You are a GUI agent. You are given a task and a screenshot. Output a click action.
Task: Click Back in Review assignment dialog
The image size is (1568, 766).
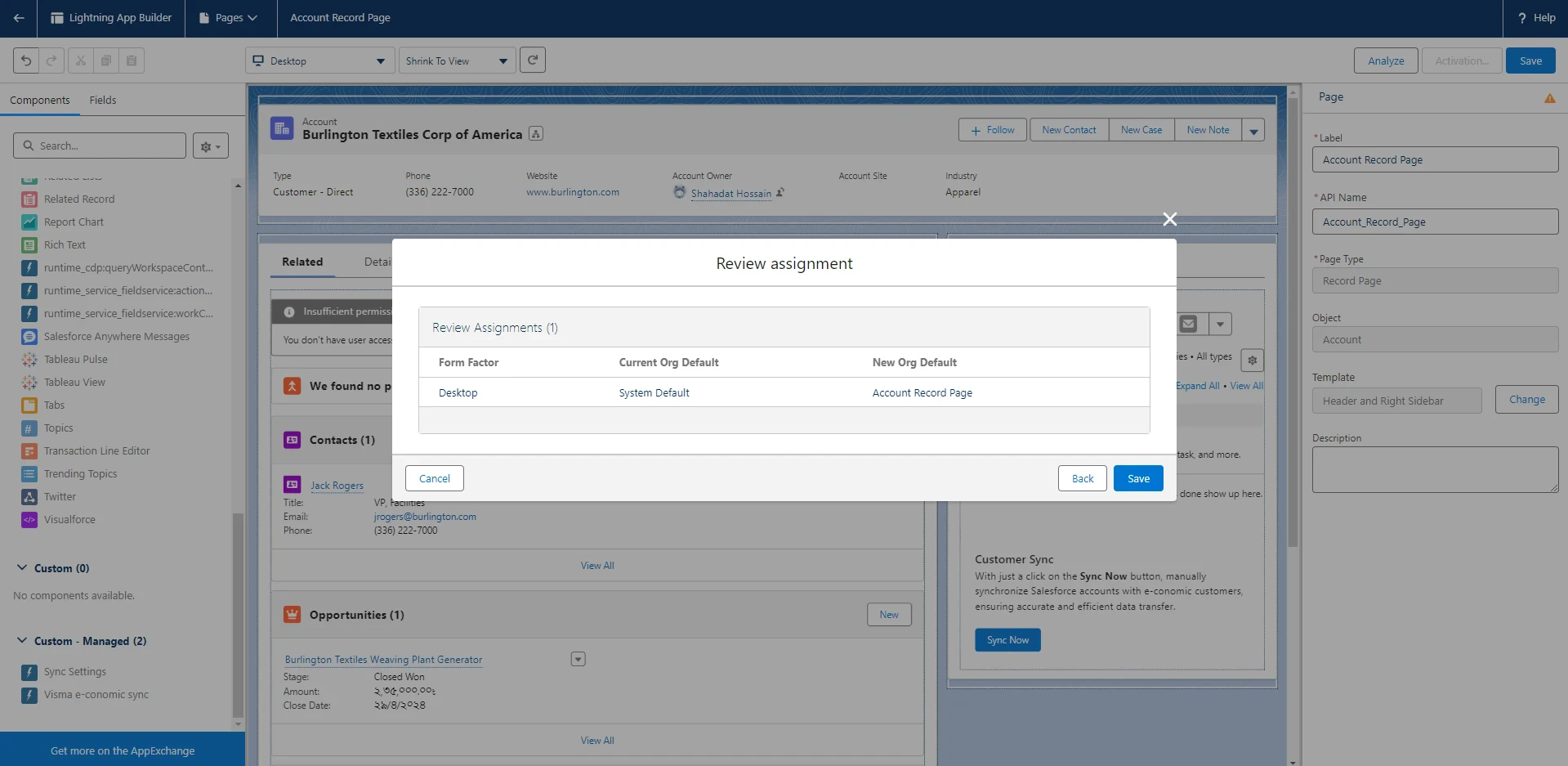pos(1083,479)
